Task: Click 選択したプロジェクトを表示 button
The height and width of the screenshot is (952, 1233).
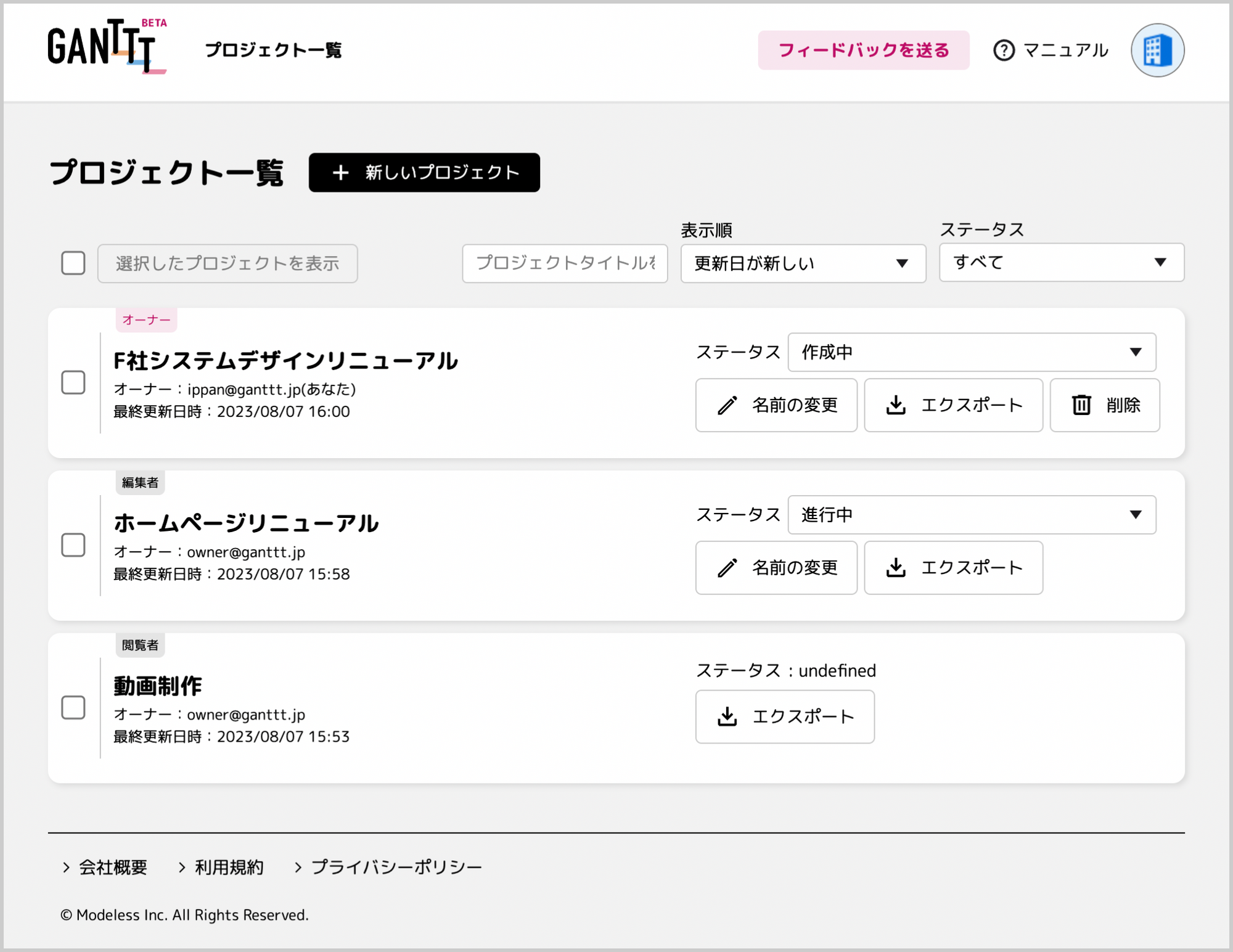Action: (227, 263)
